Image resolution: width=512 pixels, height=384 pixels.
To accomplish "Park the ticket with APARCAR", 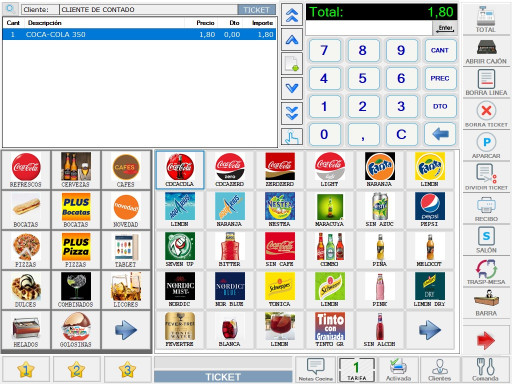I will [486, 146].
